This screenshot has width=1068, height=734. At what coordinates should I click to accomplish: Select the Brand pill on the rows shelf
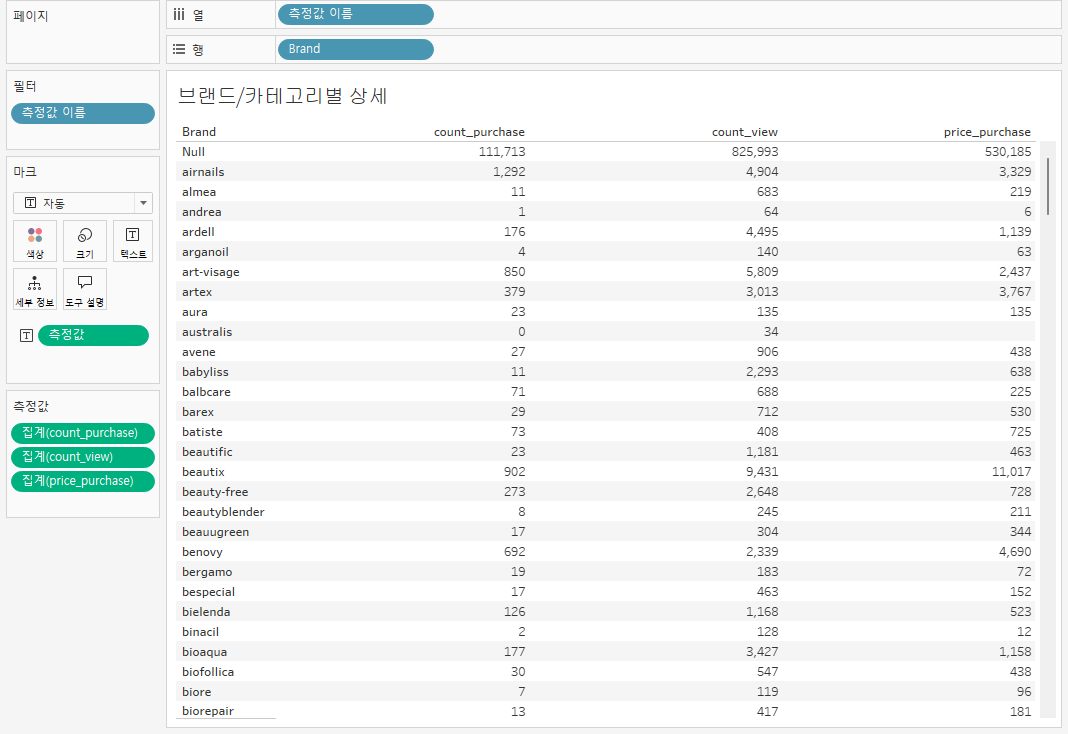click(x=356, y=49)
